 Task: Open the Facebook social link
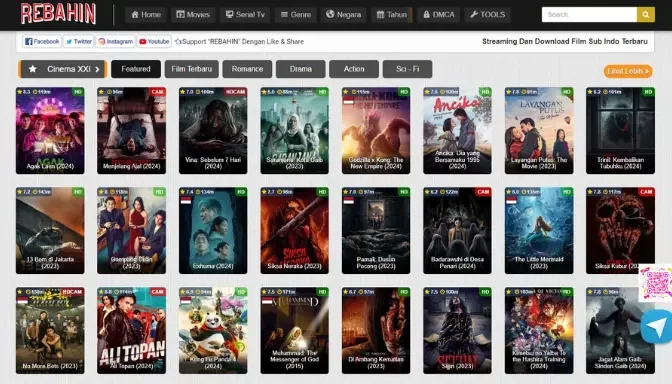click(x=42, y=42)
